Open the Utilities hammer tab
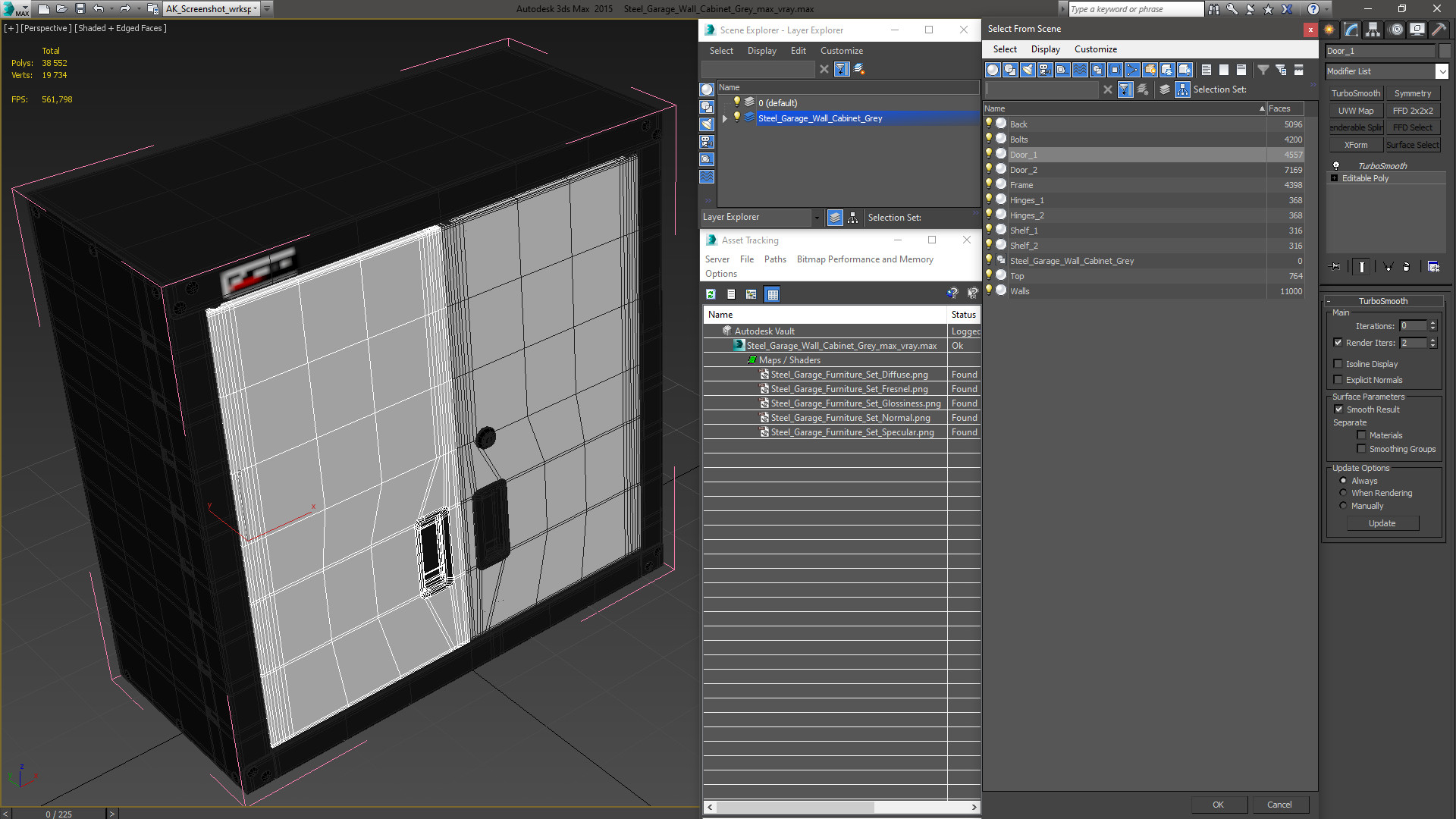The width and height of the screenshot is (1456, 819). 1439,30
